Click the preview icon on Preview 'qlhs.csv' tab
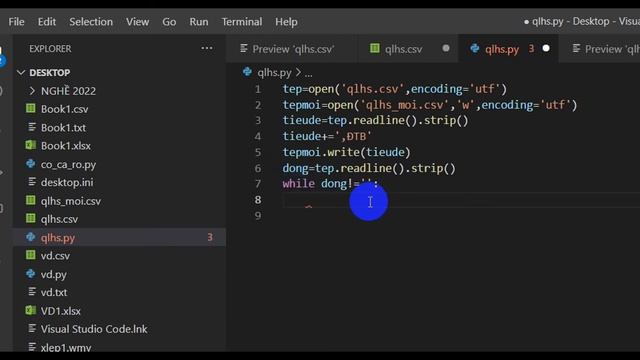The height and width of the screenshot is (360, 640). (244, 49)
